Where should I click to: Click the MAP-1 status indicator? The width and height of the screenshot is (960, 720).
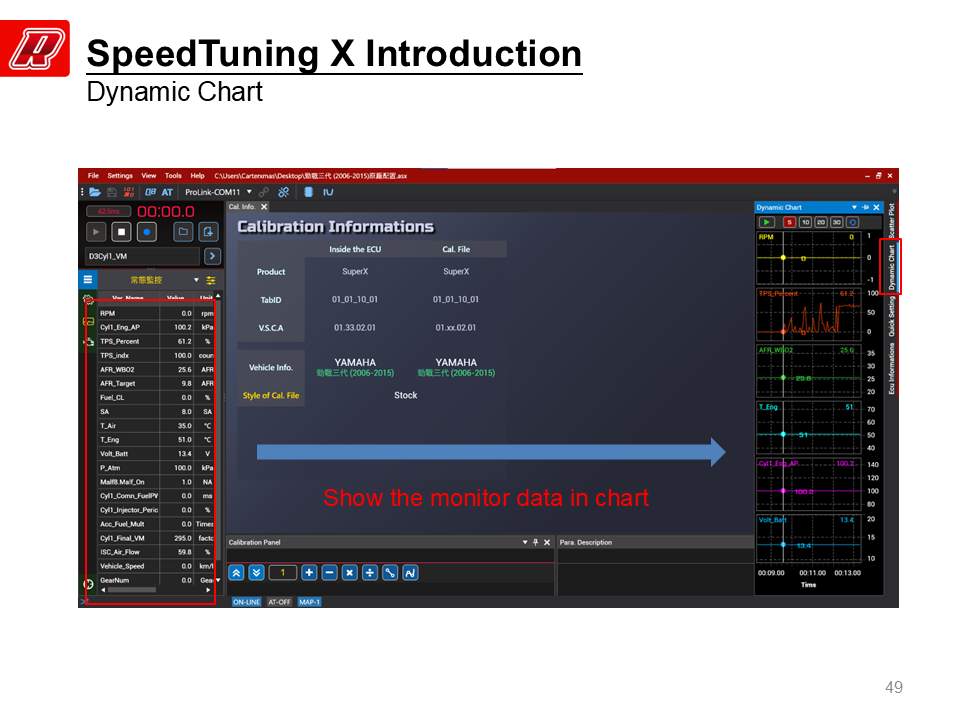(x=309, y=602)
